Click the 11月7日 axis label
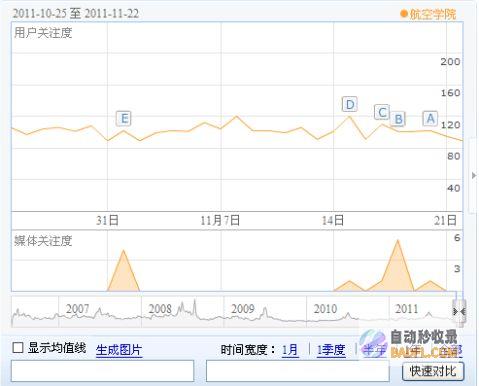This screenshot has width=479, height=386. point(220,220)
